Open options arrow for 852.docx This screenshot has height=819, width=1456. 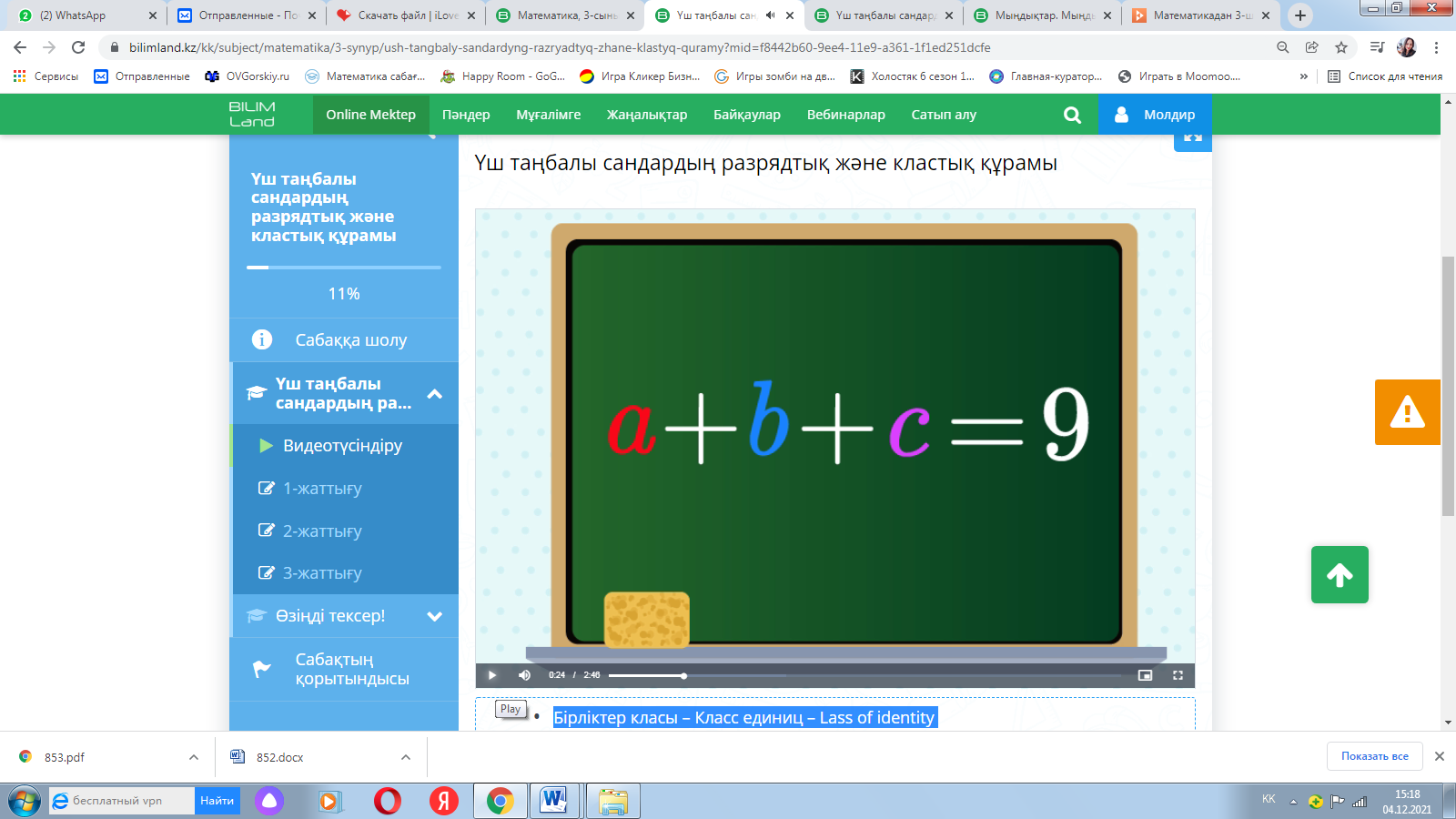406,757
